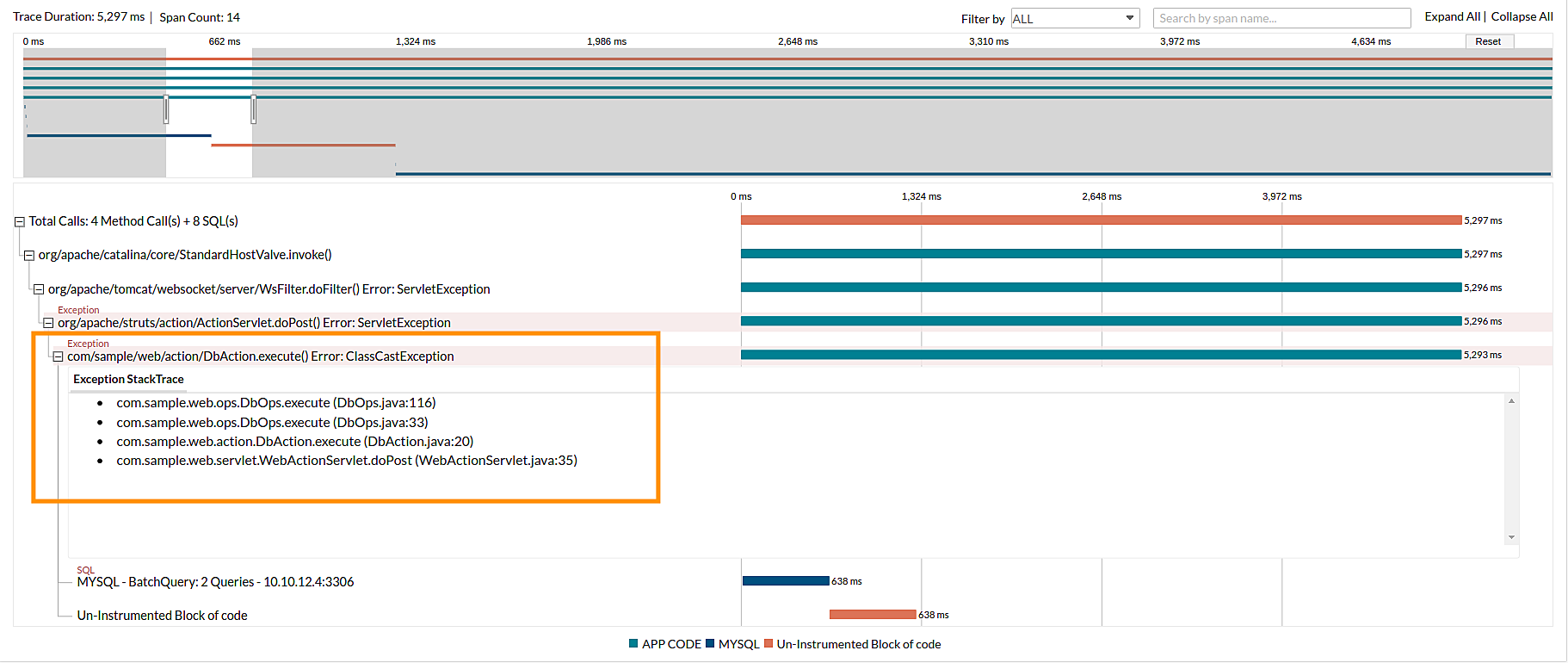The image size is (1568, 663).
Task: Click the DbOps.java:116 stack trace line
Action: 275,403
